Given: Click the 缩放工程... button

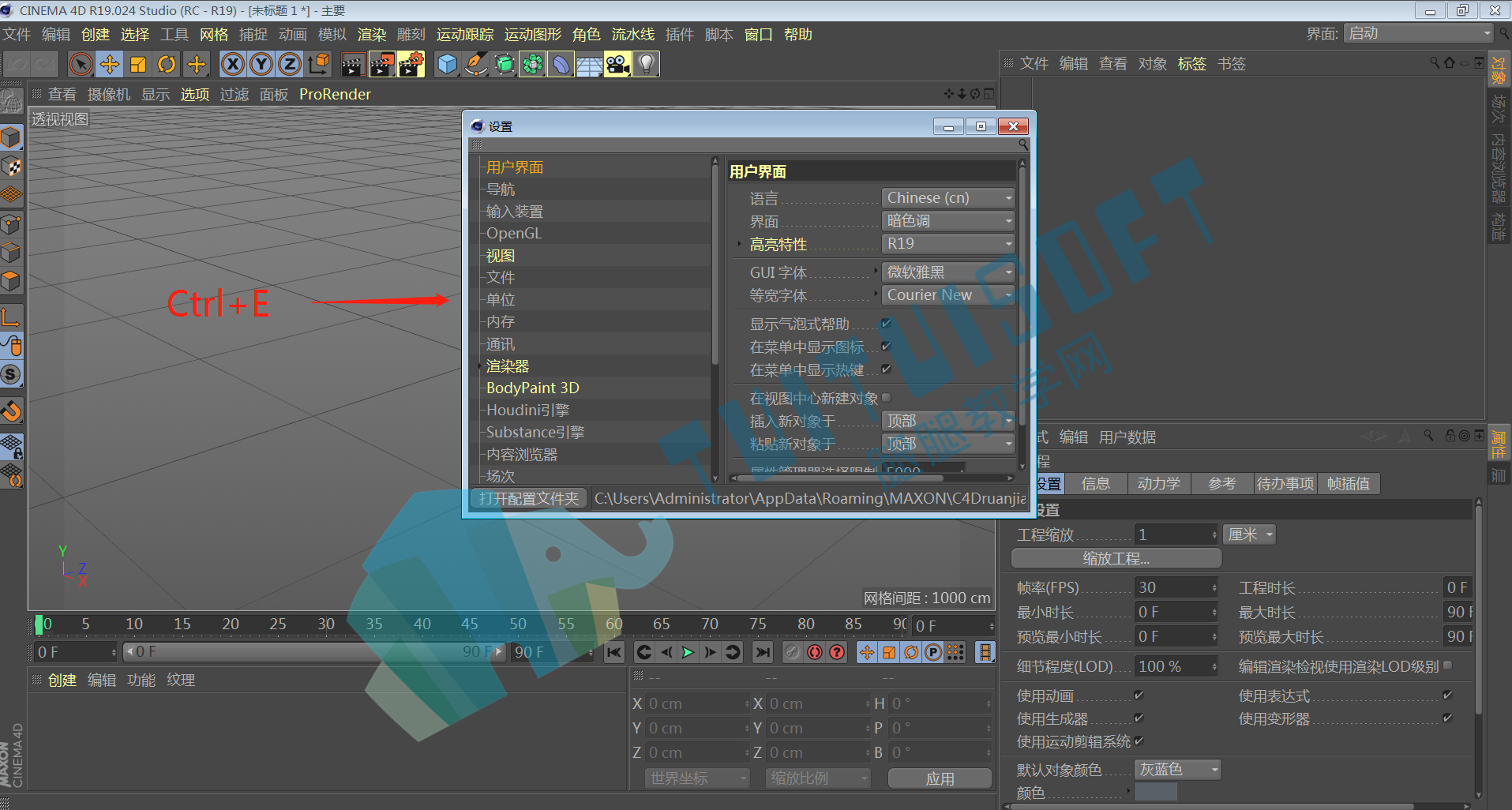Looking at the screenshot, I should (x=1116, y=559).
